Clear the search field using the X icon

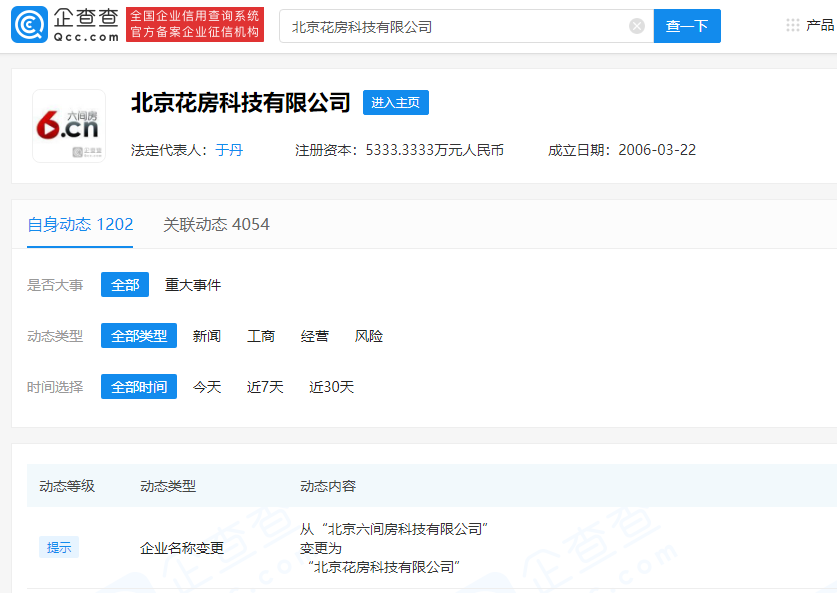pyautogui.click(x=636, y=25)
